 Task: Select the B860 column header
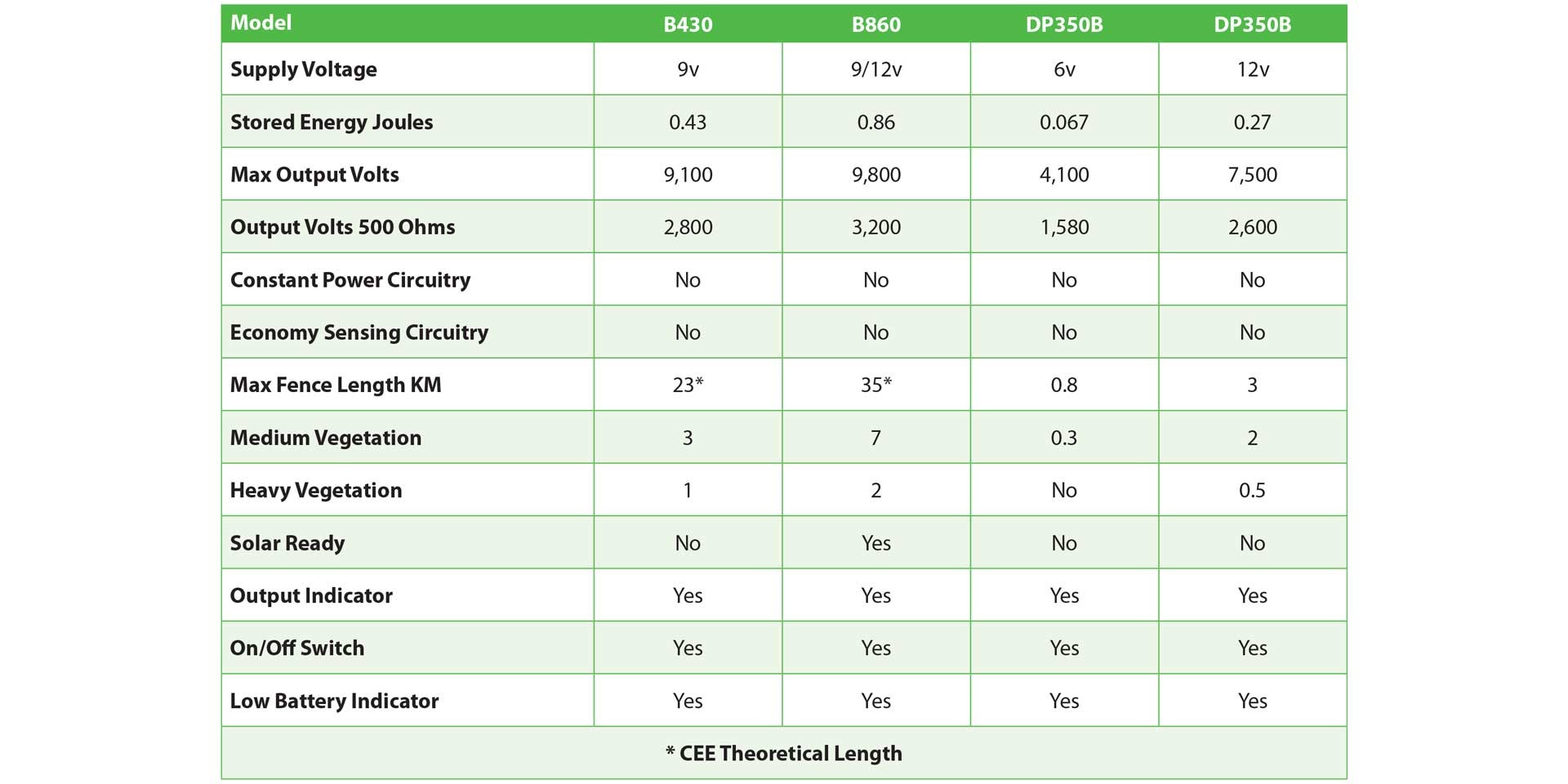click(x=875, y=24)
